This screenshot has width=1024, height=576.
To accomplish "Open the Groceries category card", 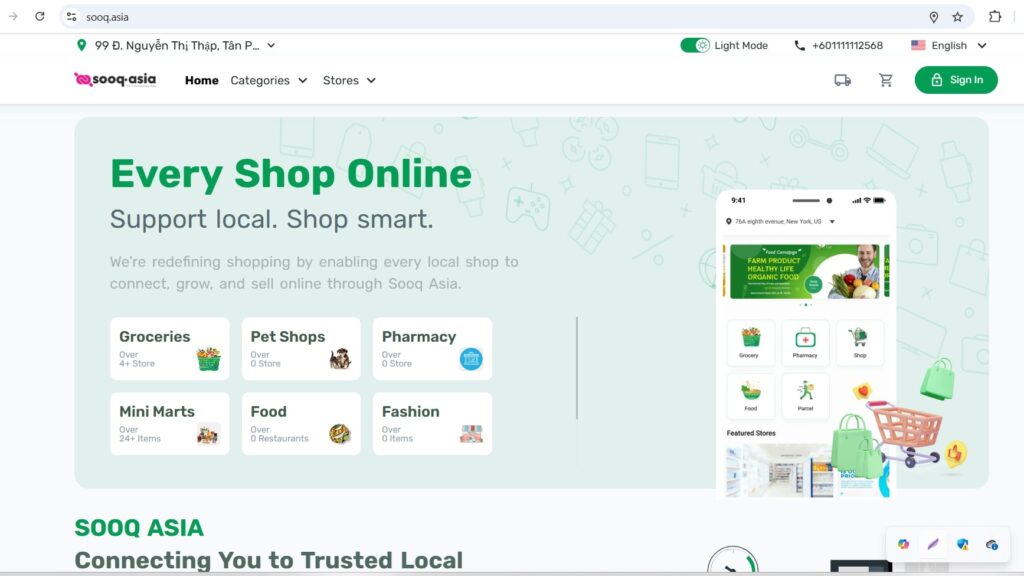I will coord(170,349).
